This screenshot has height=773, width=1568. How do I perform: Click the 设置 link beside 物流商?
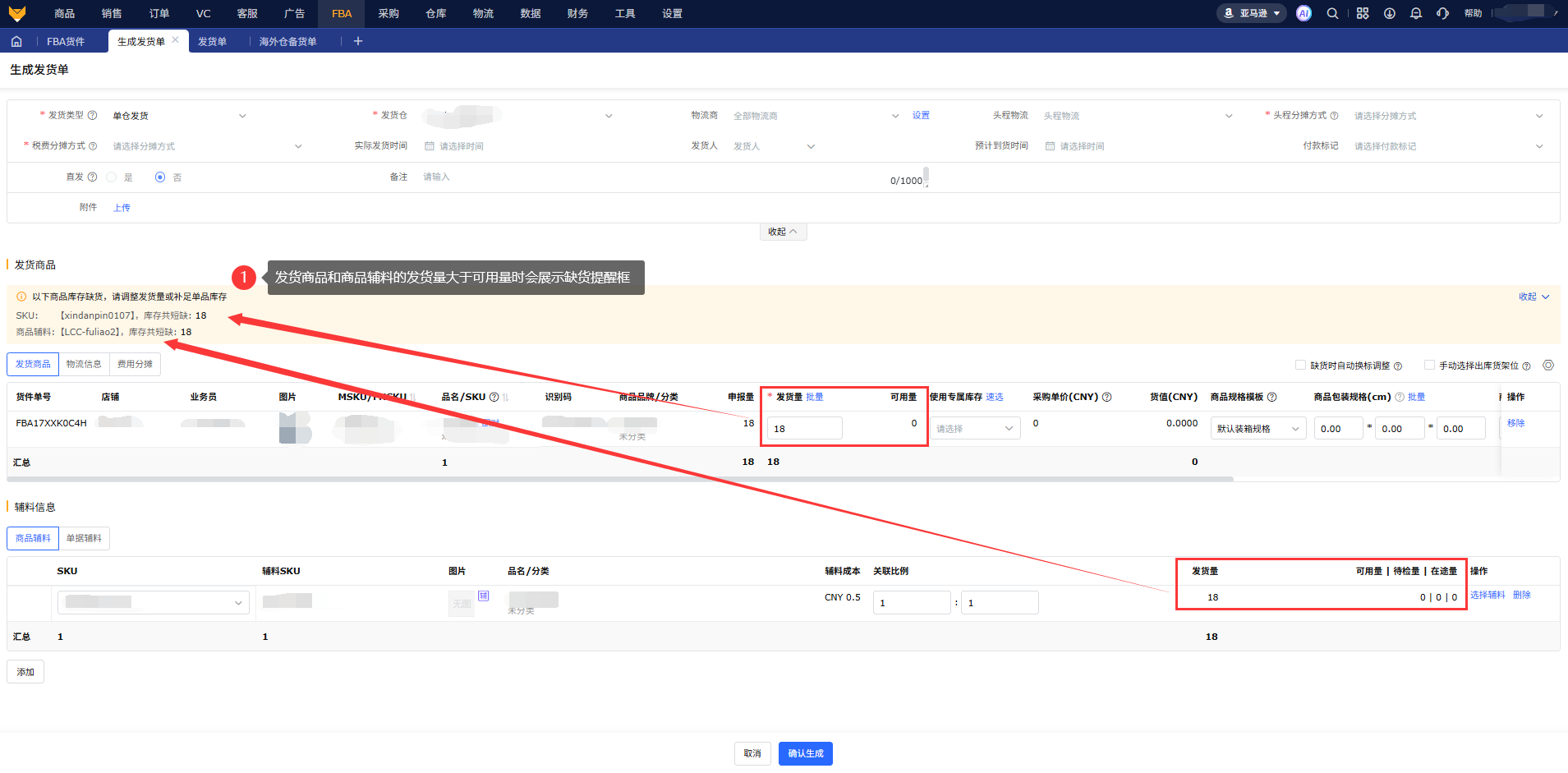921,115
